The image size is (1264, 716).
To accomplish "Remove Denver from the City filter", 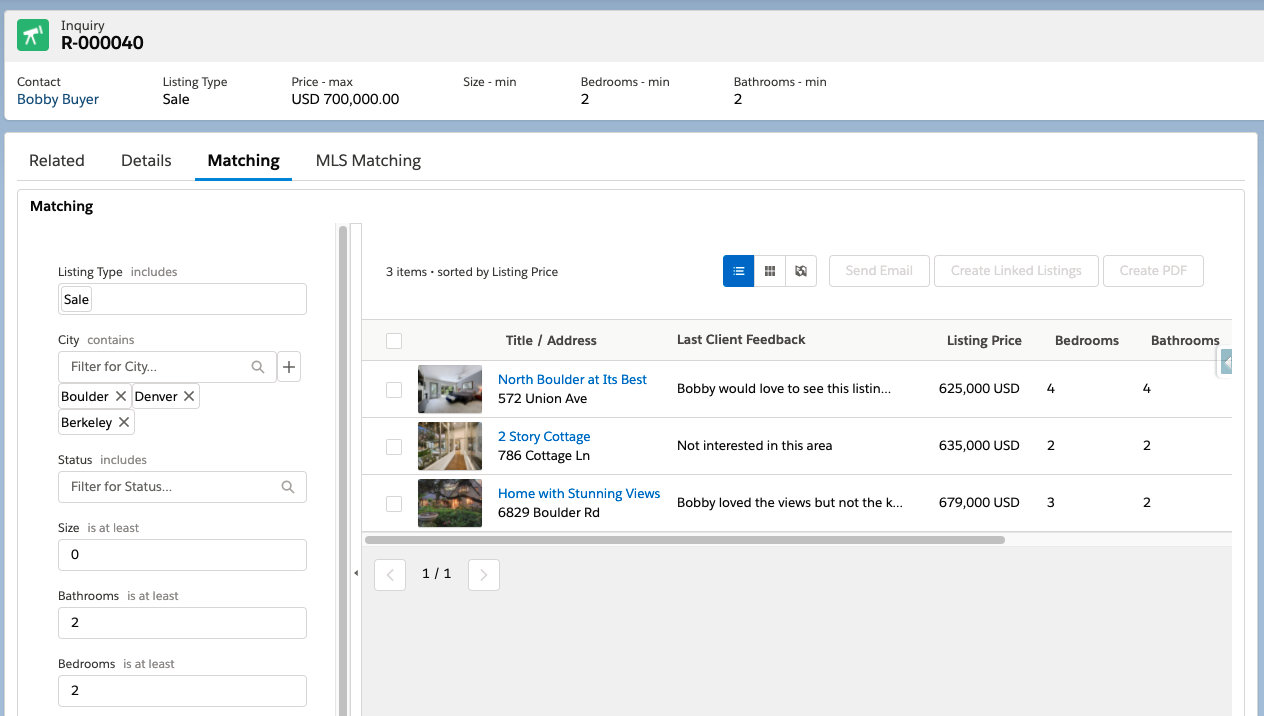I will pyautogui.click(x=188, y=396).
